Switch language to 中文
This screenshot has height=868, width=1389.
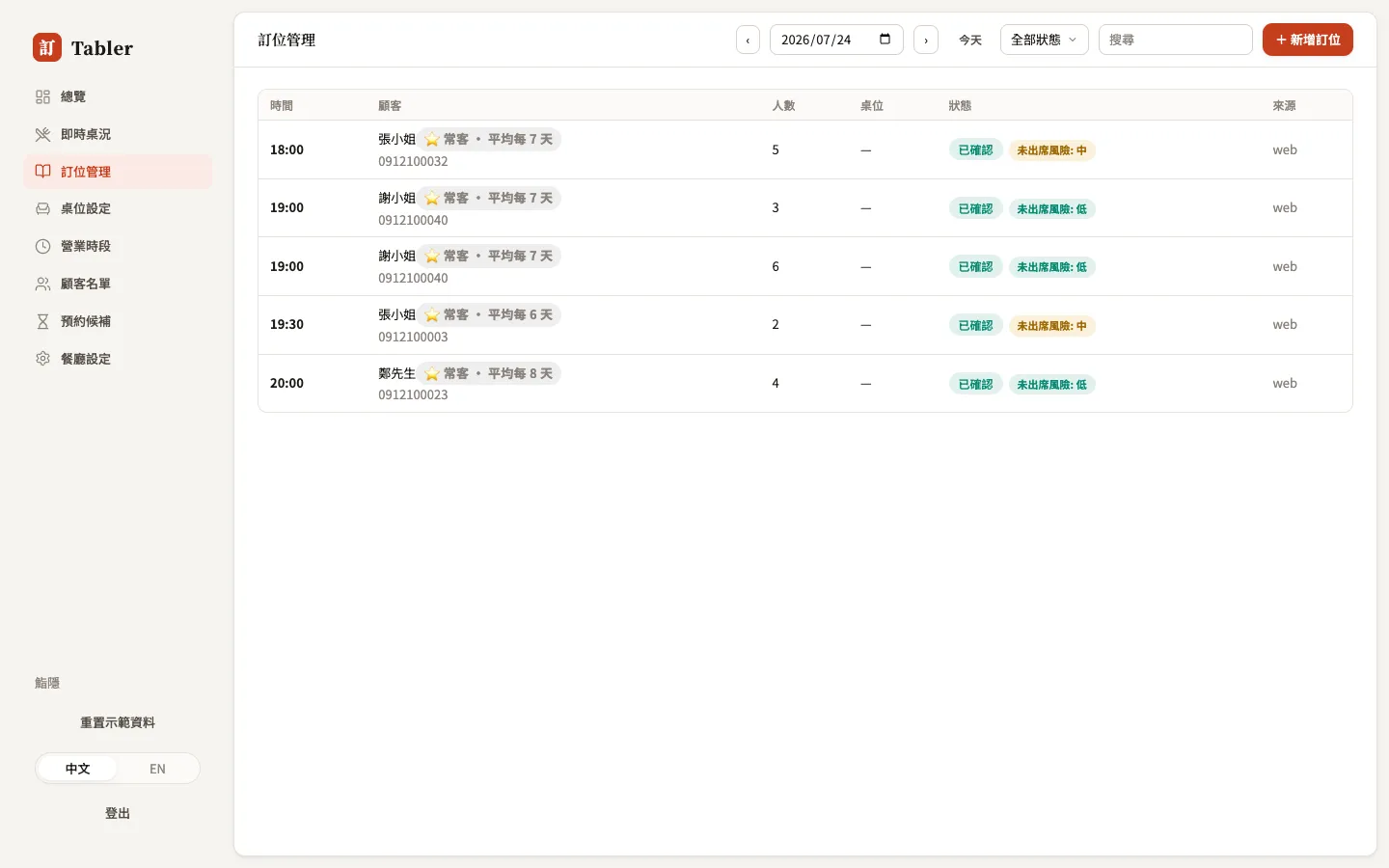[x=77, y=769]
